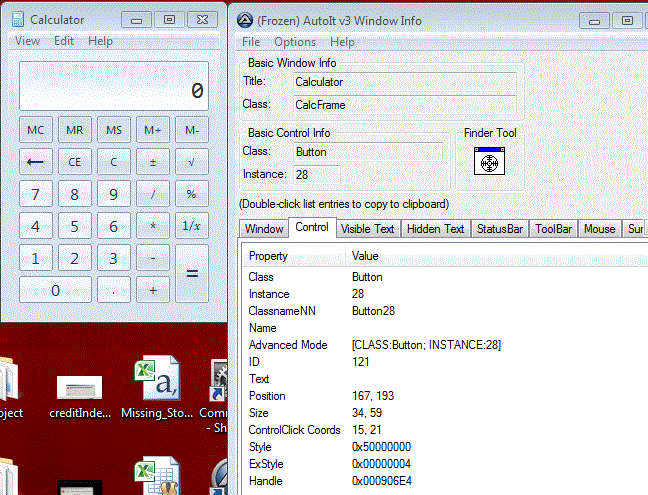The width and height of the screenshot is (648, 495).
Task: Click the 3 key in Calculator
Action: (114, 258)
